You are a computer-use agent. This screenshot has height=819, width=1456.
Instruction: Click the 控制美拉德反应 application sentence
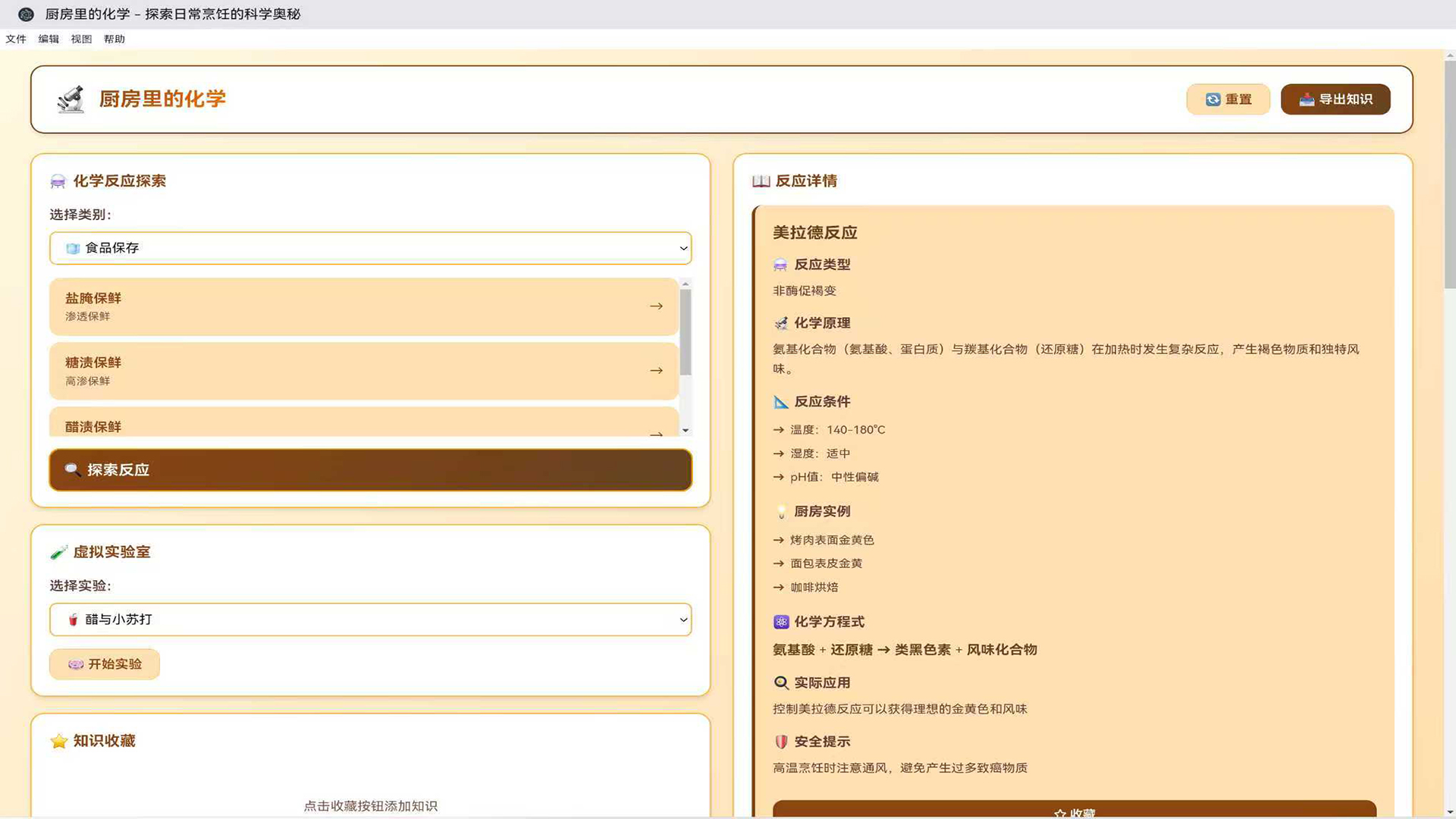[899, 709]
